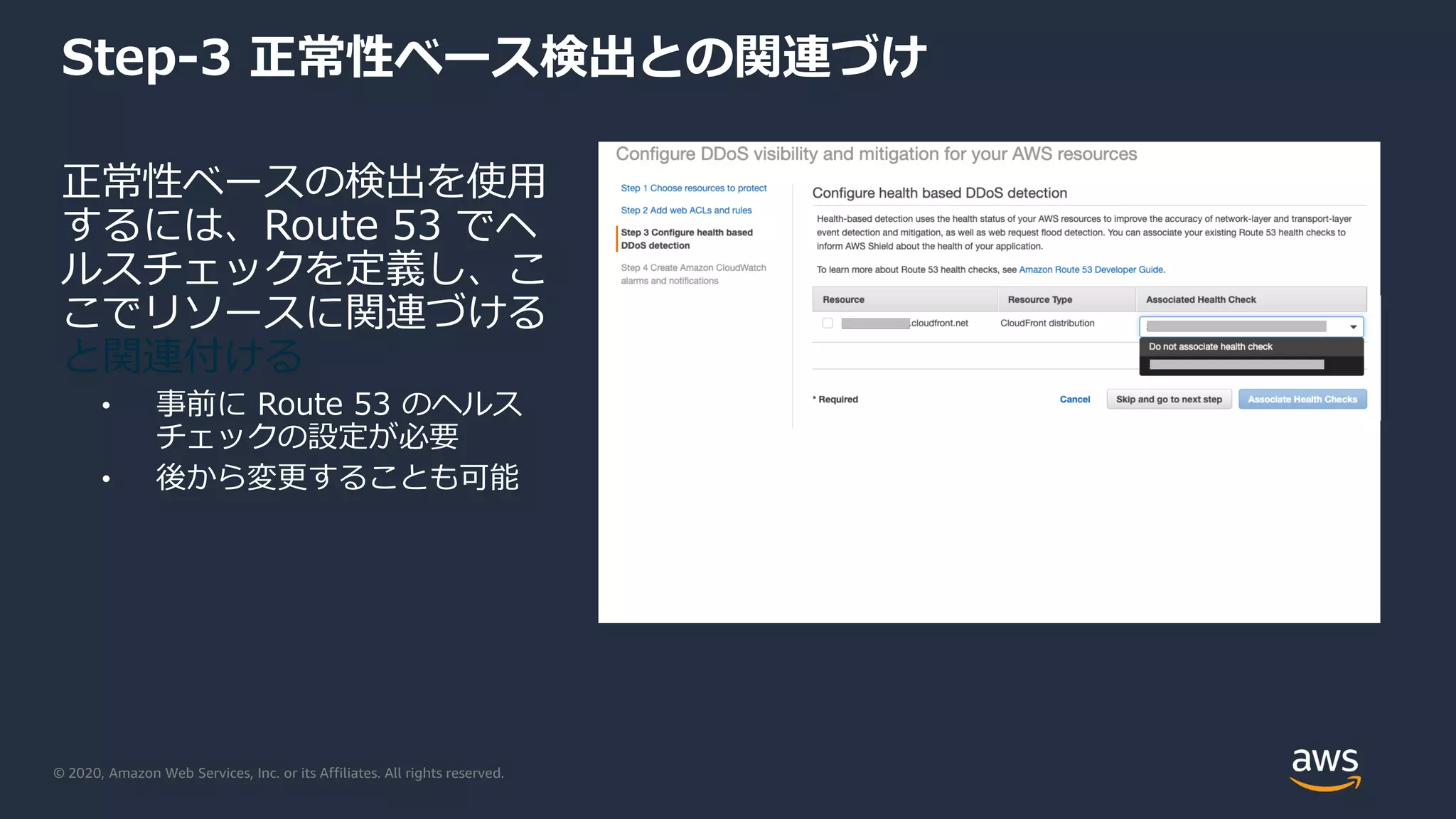This screenshot has height=819, width=1456.
Task: Click the copyright notice text
Action: pos(279,773)
